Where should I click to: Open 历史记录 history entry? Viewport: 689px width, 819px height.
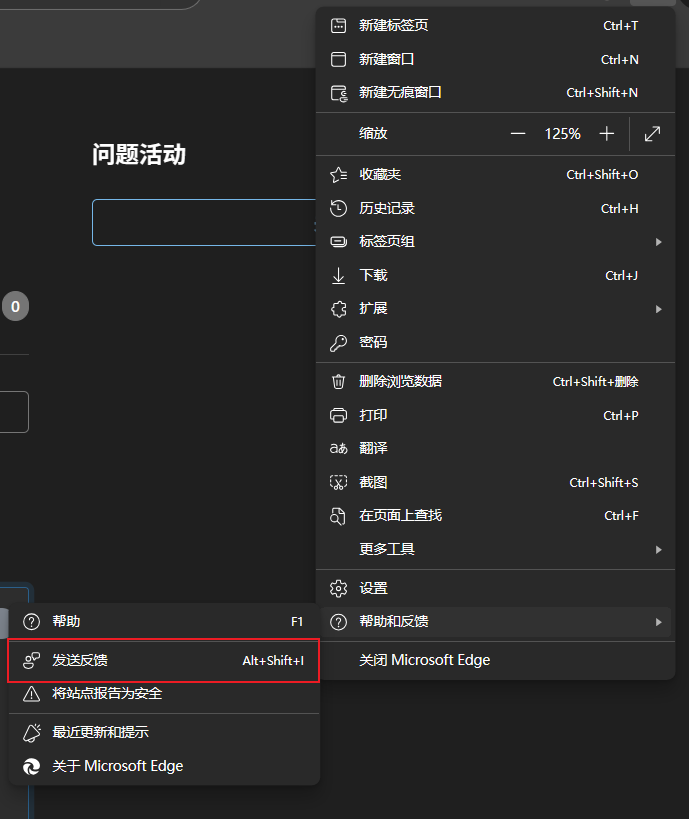pos(495,208)
